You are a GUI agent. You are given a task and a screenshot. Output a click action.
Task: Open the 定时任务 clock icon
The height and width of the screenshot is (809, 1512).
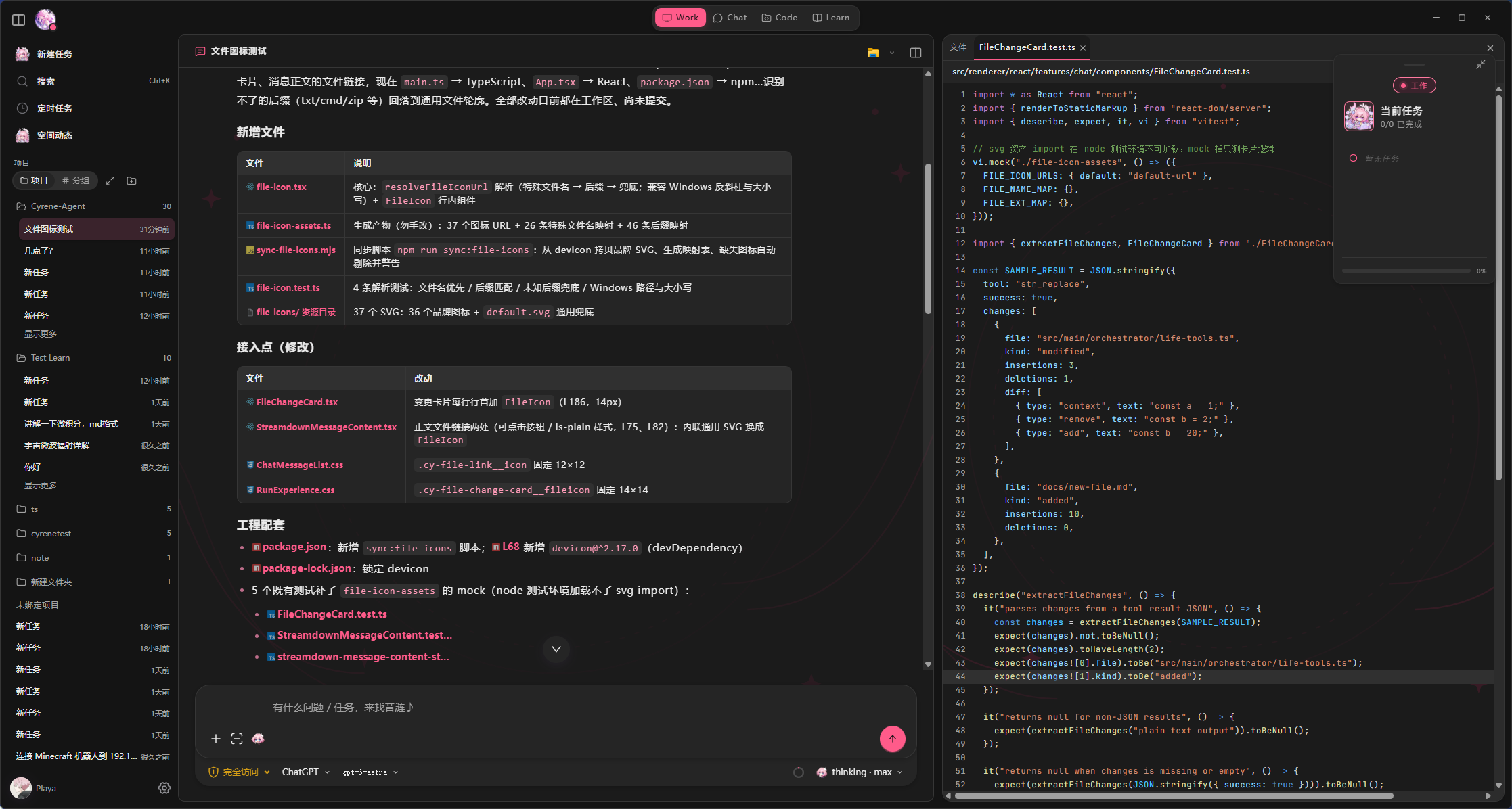[22, 108]
